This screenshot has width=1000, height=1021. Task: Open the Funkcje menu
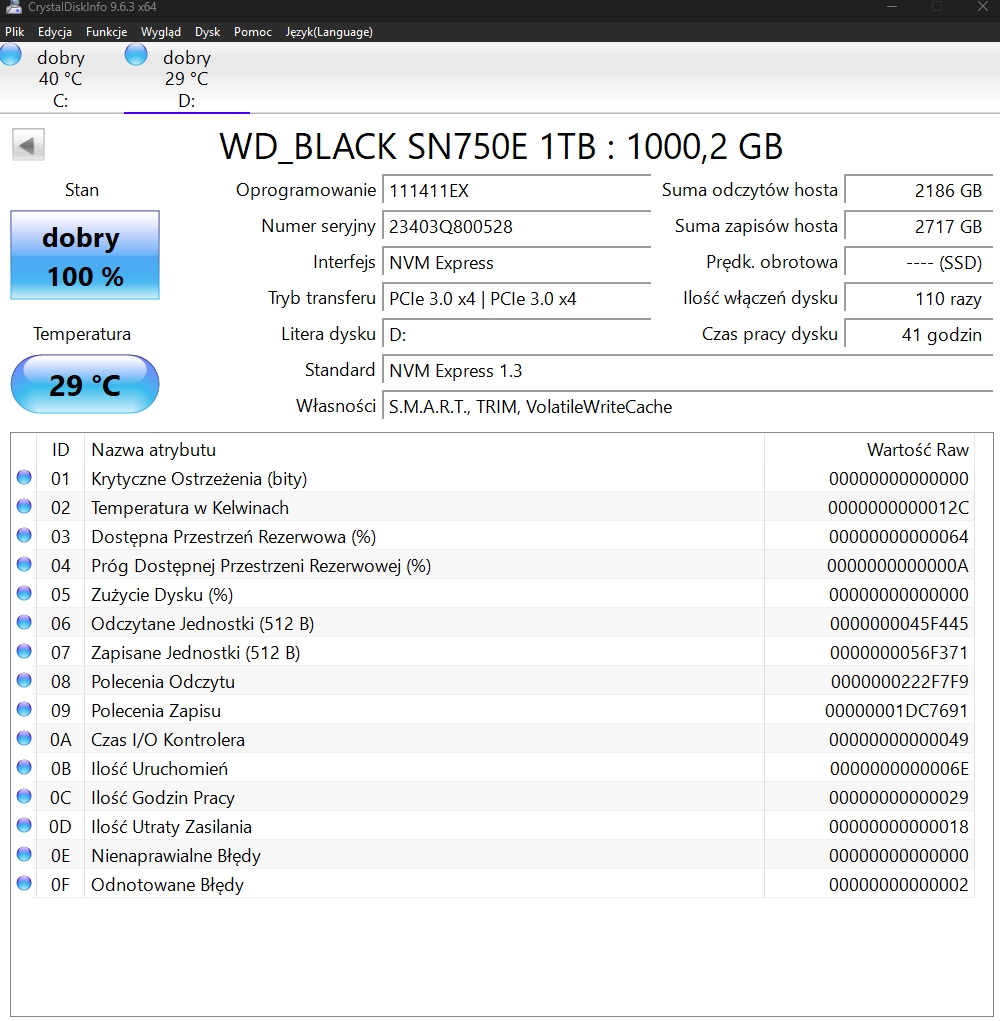tap(106, 32)
